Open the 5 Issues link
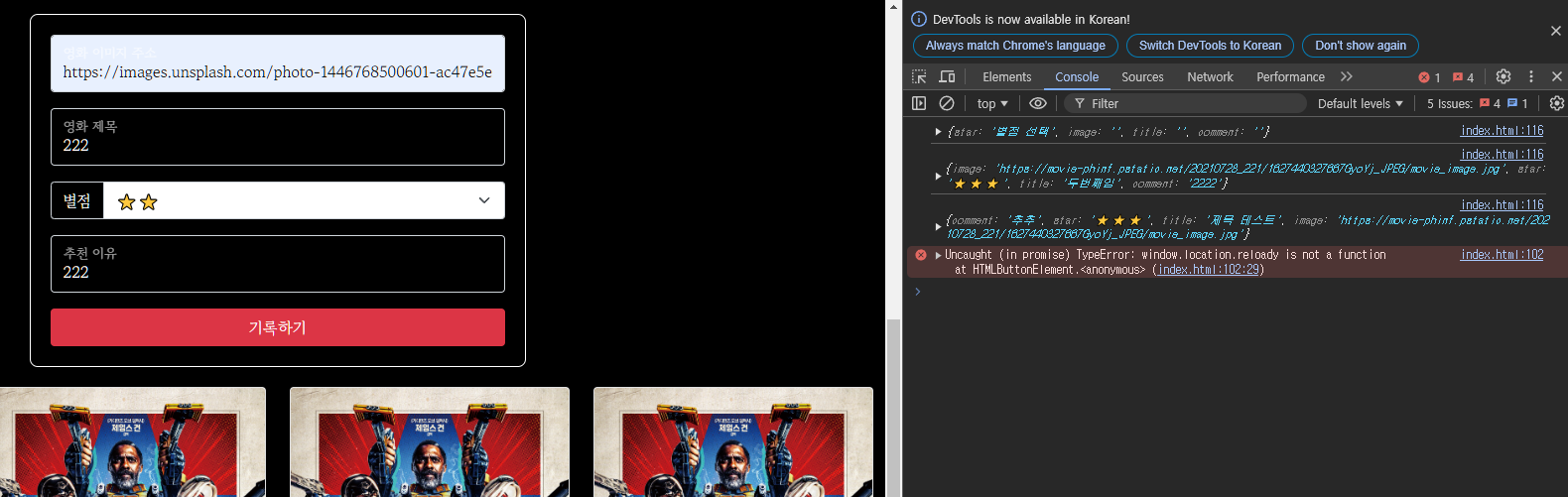 point(1477,103)
